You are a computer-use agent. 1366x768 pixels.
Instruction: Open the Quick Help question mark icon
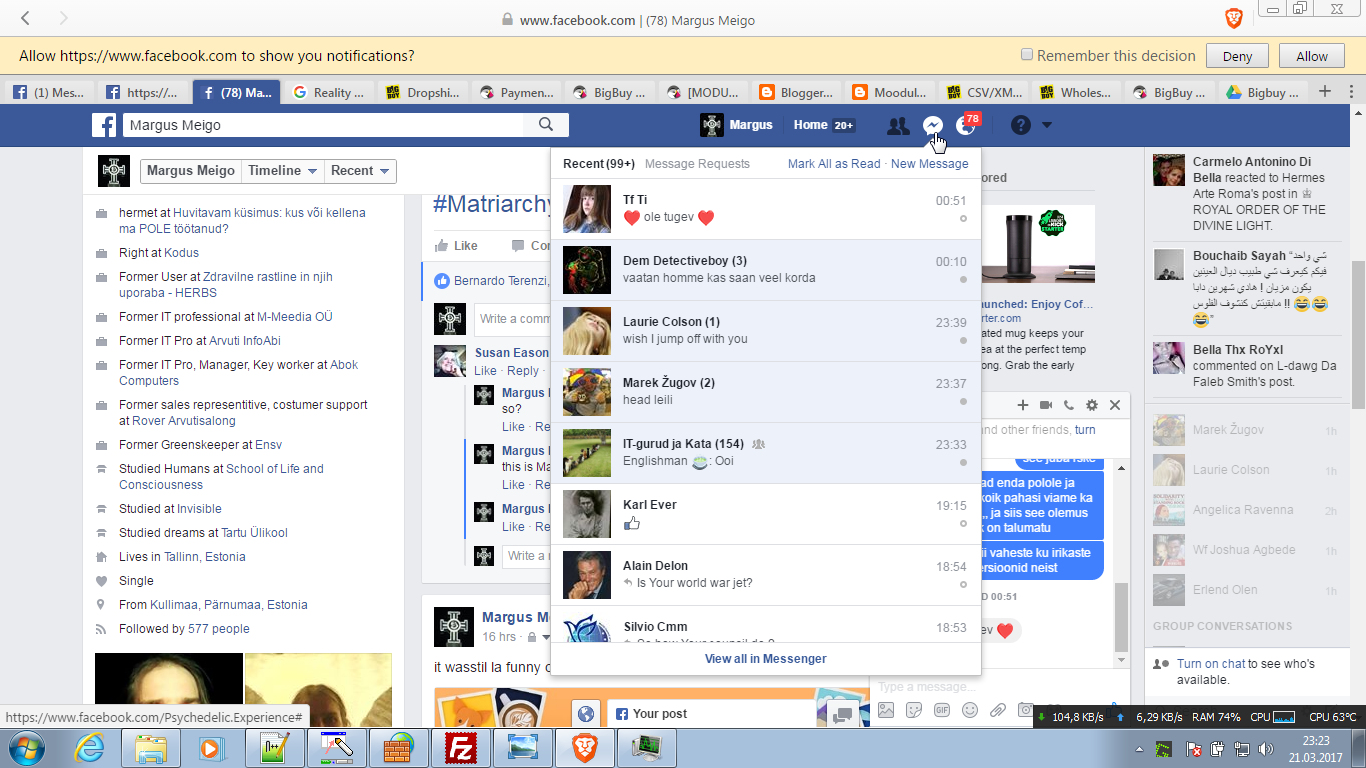coord(1020,125)
